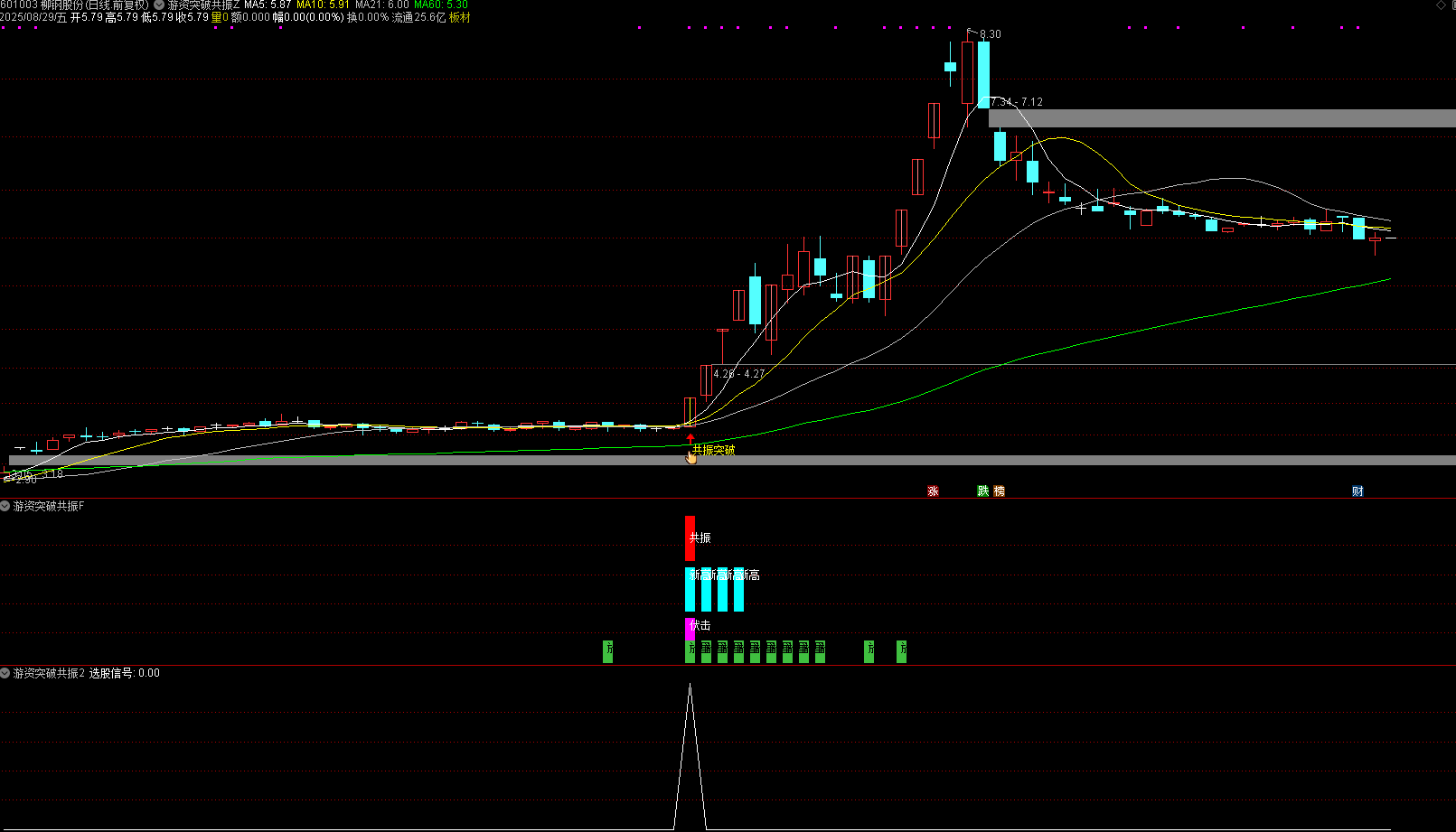Click the magenta 伏击 signal bar
The height and width of the screenshot is (832, 1456).
click(x=690, y=626)
